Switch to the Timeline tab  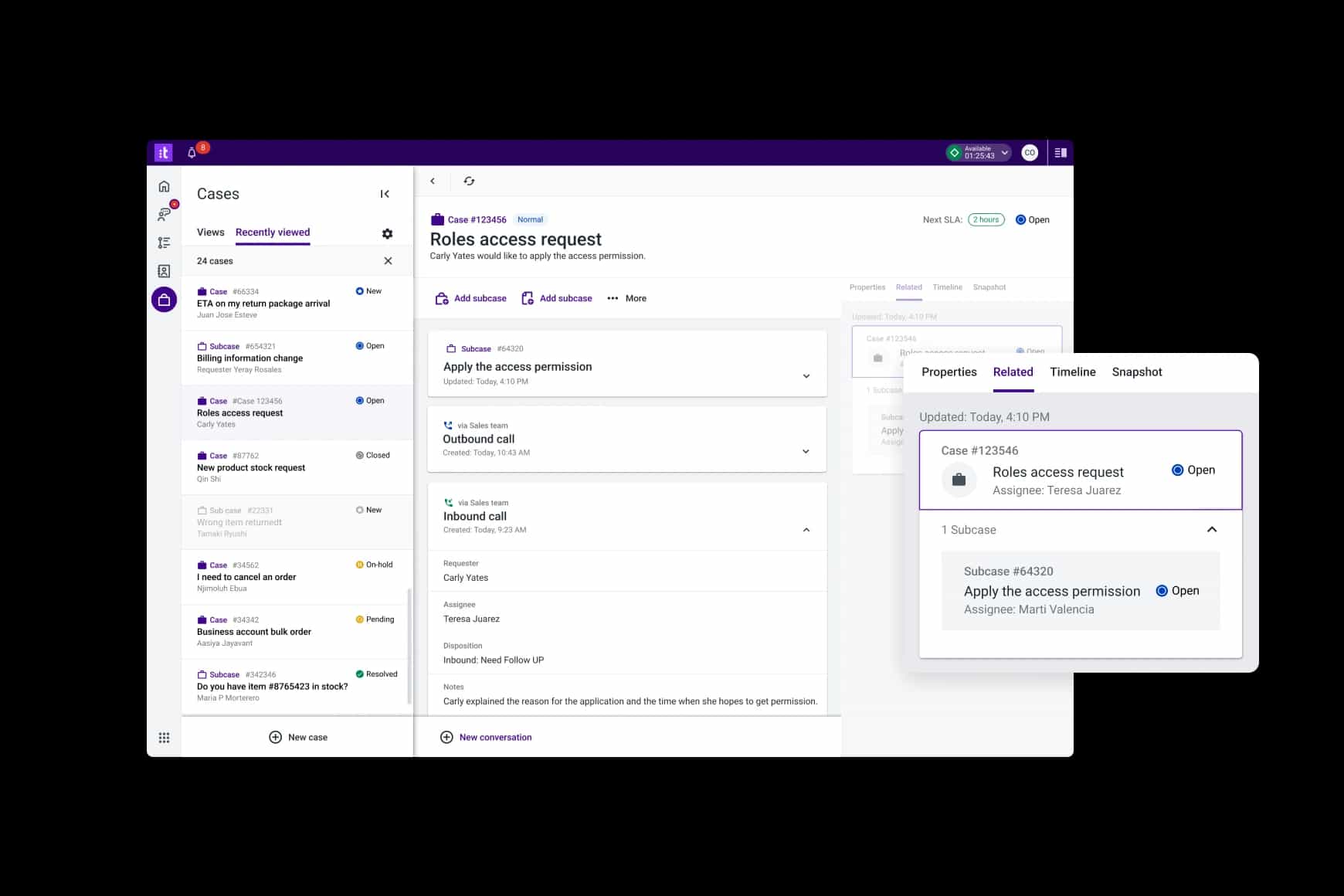[1072, 372]
